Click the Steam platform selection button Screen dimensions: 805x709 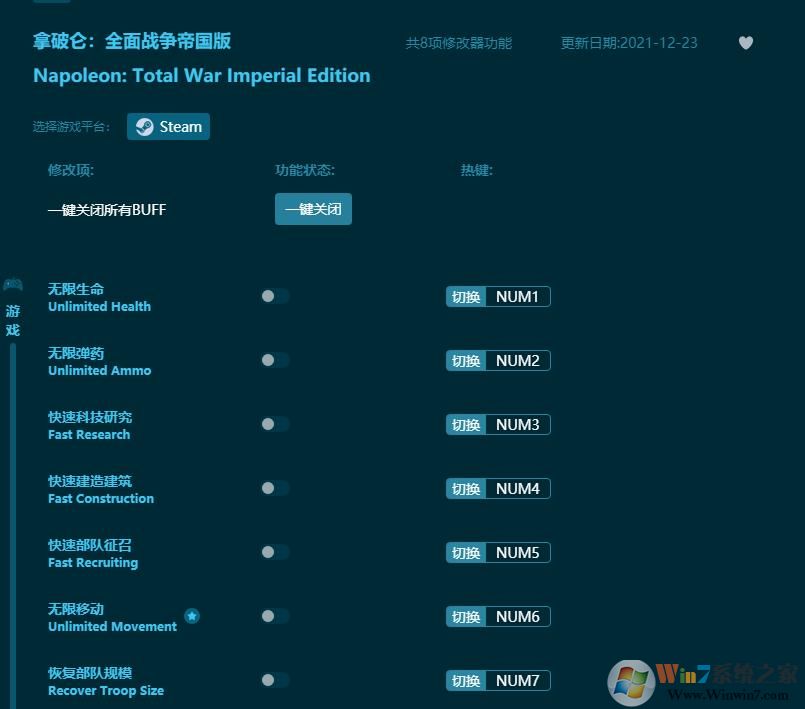coord(168,126)
